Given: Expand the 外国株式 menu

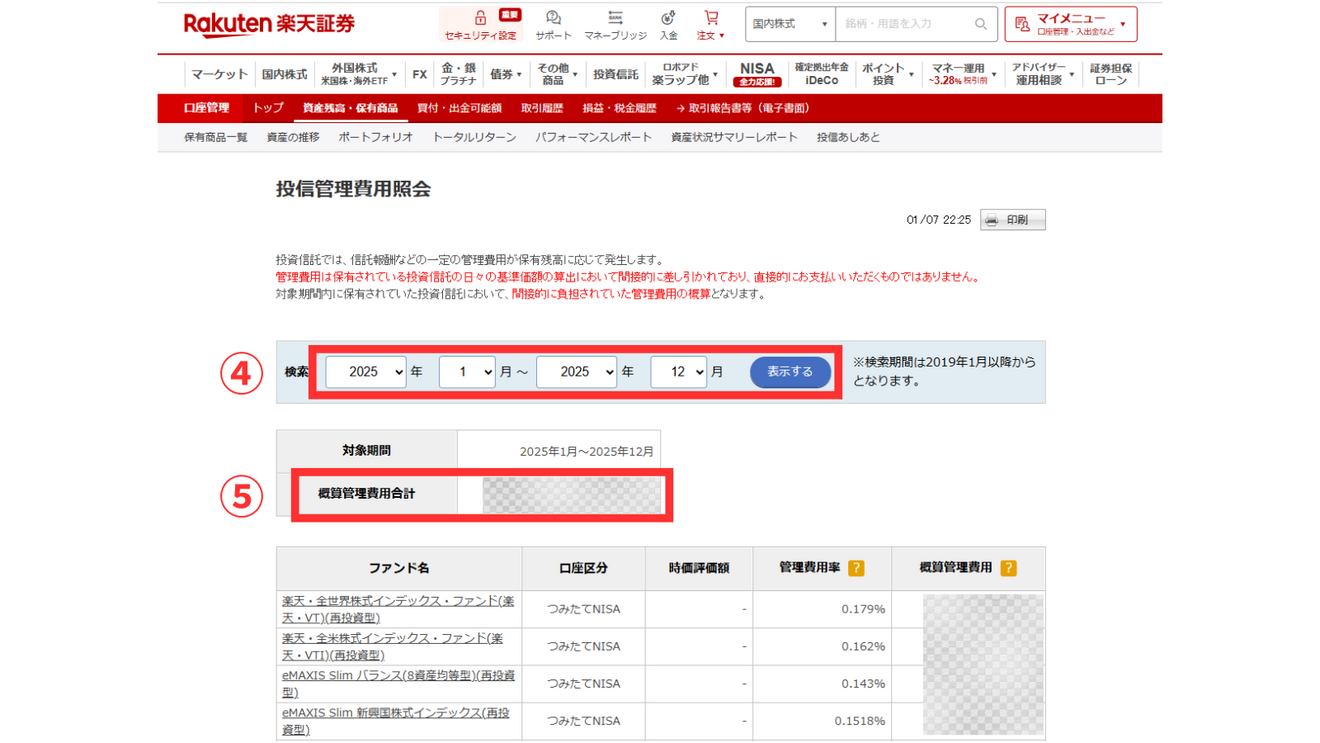Looking at the screenshot, I should pos(358,75).
